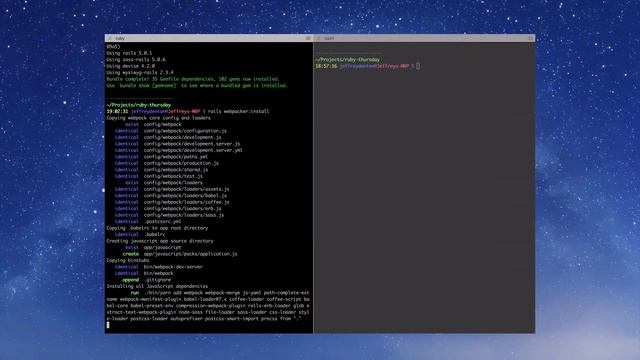Image resolution: width=640 pixels, height=360 pixels.
Task: Click 'Installing all JavaScript dependencies' line
Action: coord(157,287)
